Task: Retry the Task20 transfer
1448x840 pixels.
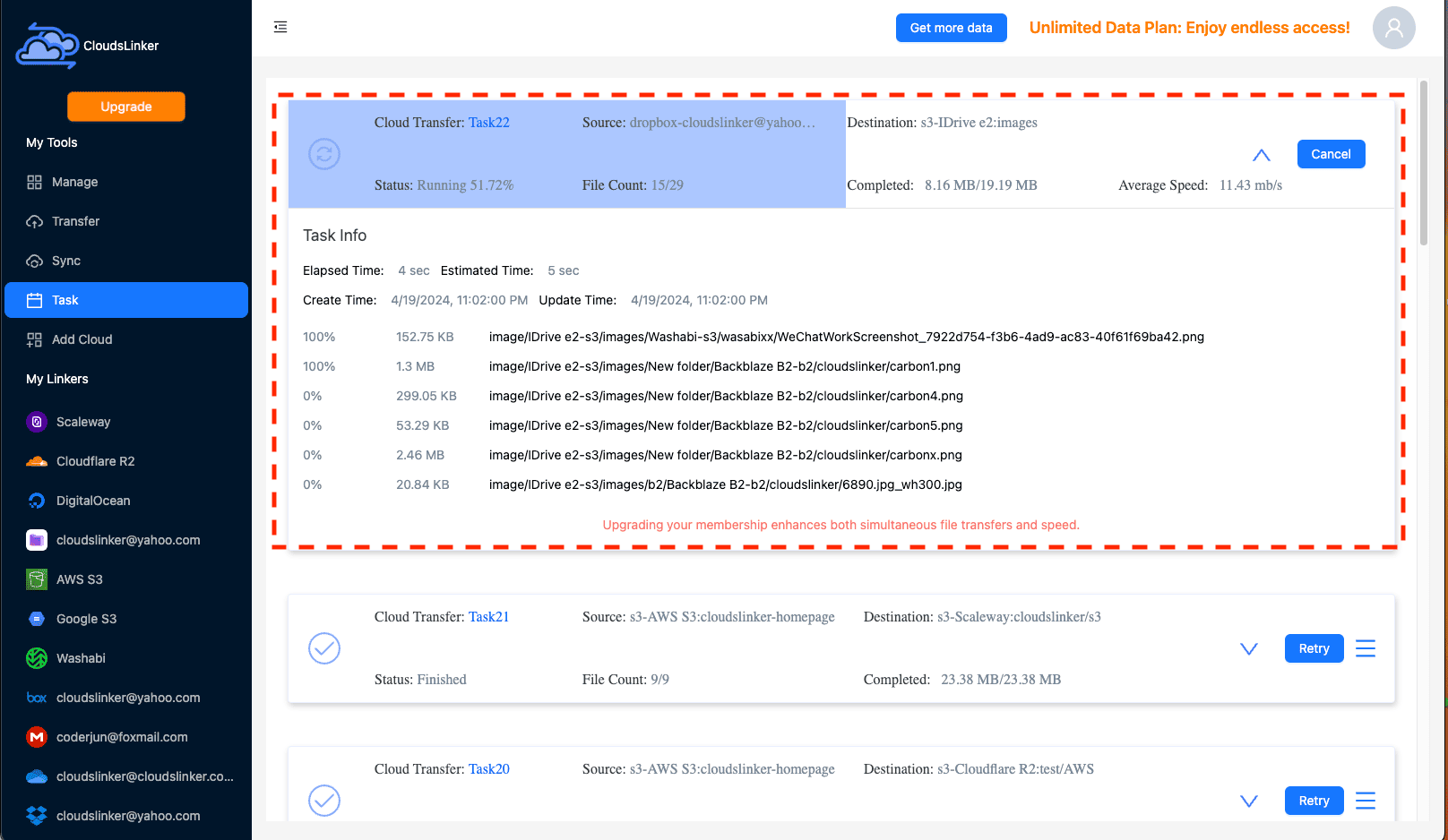Action: pyautogui.click(x=1314, y=801)
